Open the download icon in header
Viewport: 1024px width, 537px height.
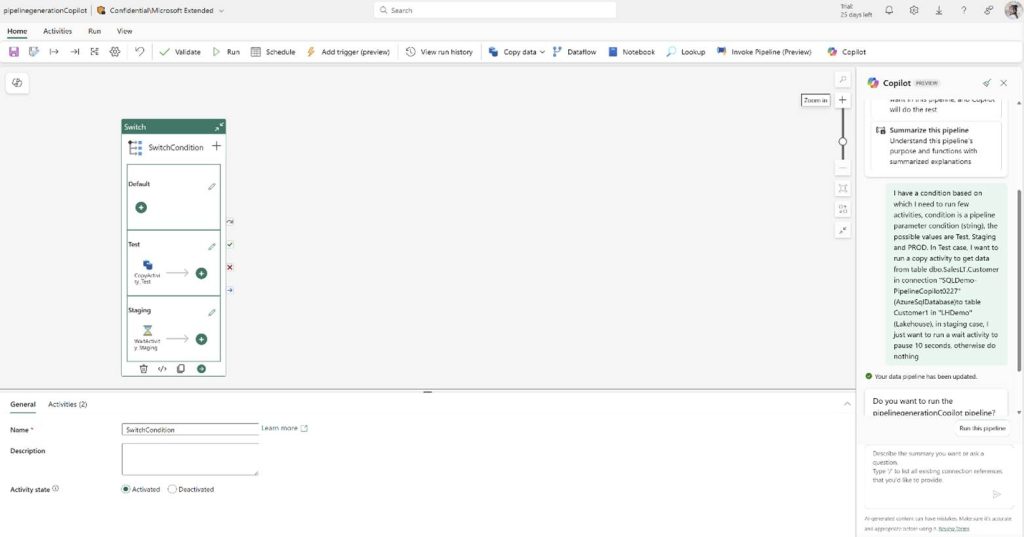[x=938, y=10]
